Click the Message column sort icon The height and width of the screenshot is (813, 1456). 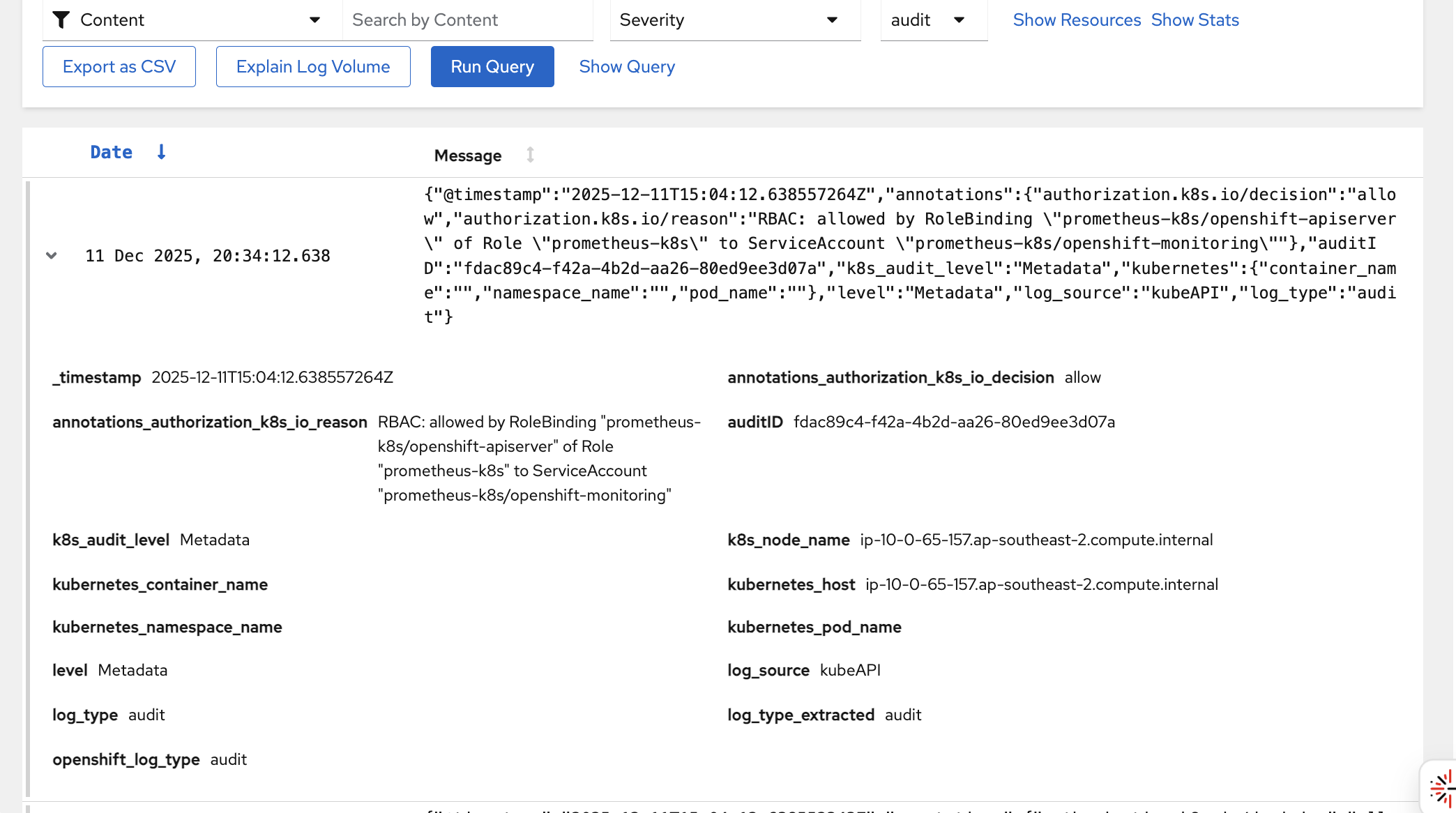tap(530, 155)
